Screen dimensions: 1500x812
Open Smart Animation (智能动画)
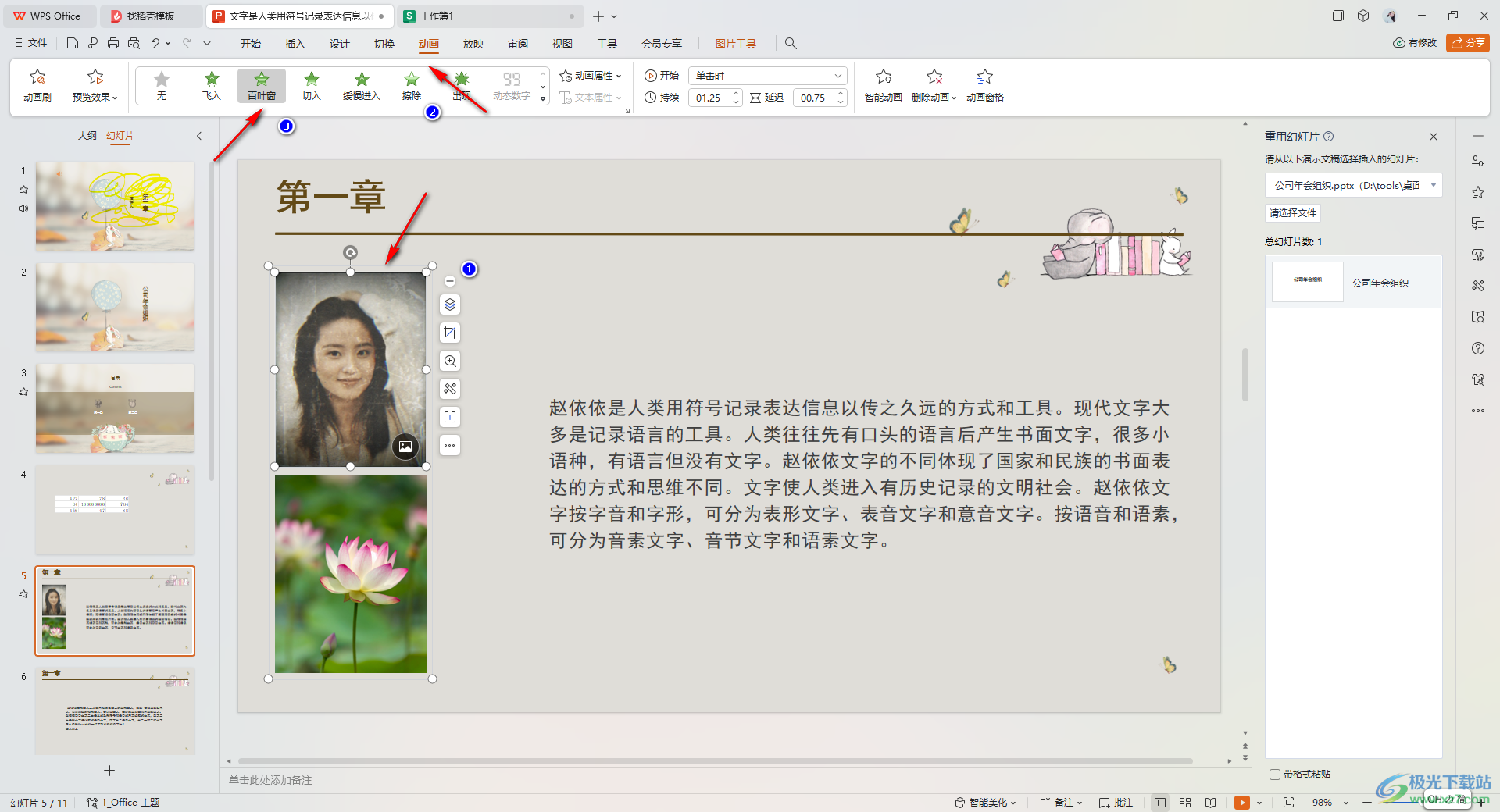pyautogui.click(x=884, y=85)
